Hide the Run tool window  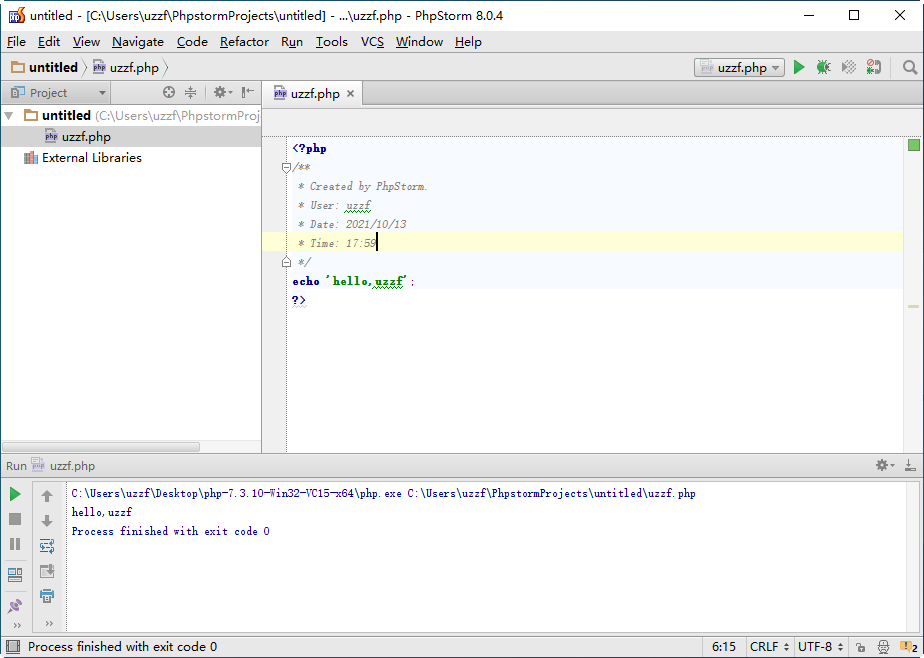(x=910, y=465)
